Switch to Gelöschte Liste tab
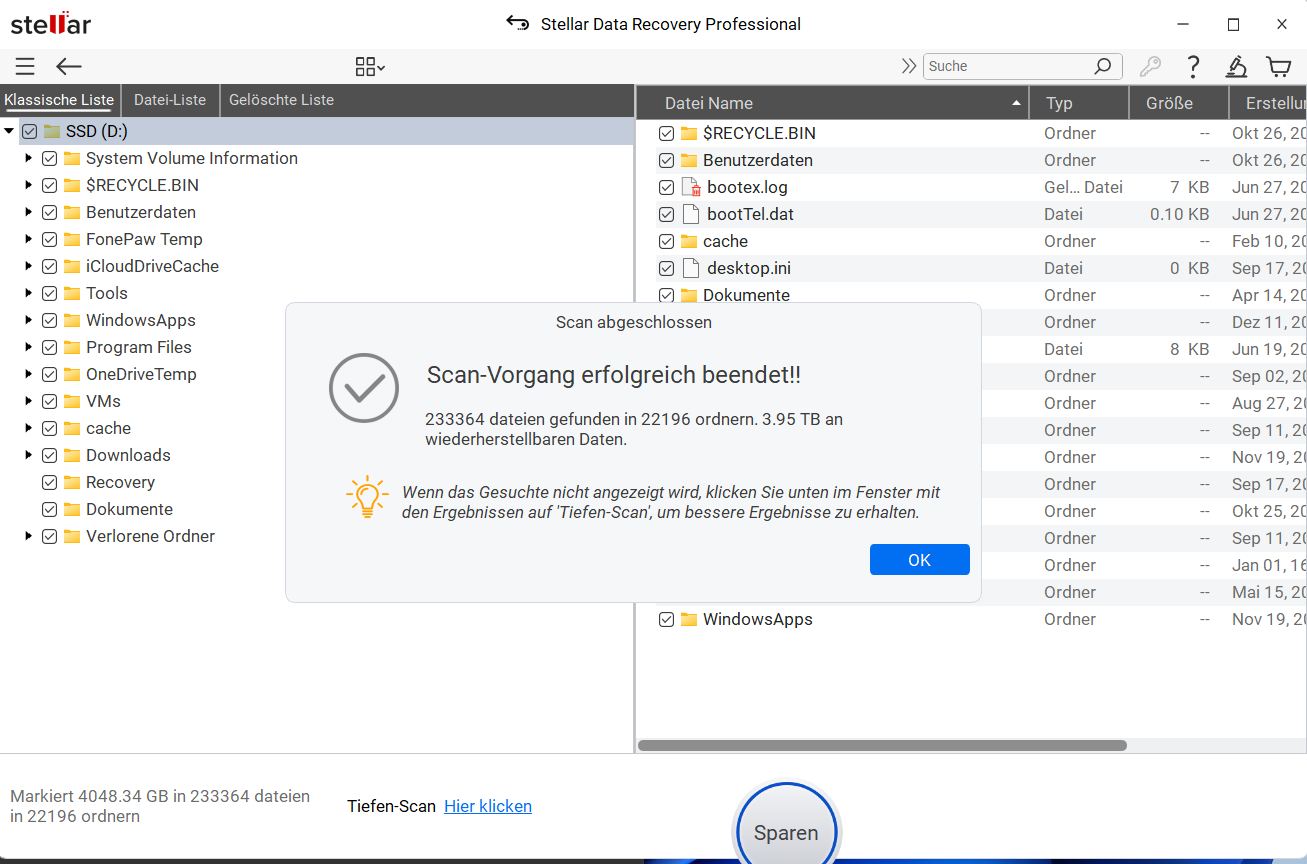 (x=281, y=100)
